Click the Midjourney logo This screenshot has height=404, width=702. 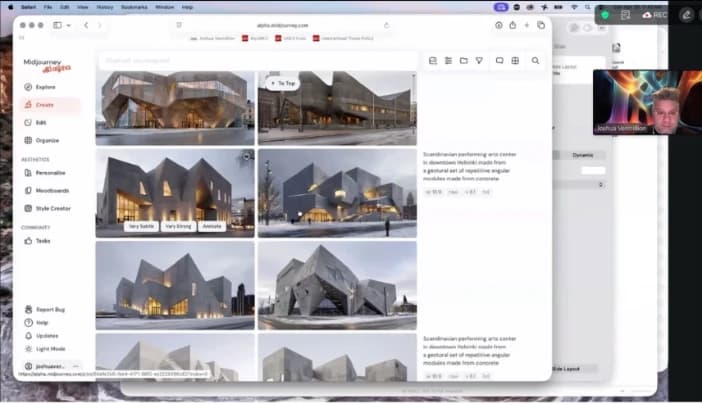coord(47,65)
